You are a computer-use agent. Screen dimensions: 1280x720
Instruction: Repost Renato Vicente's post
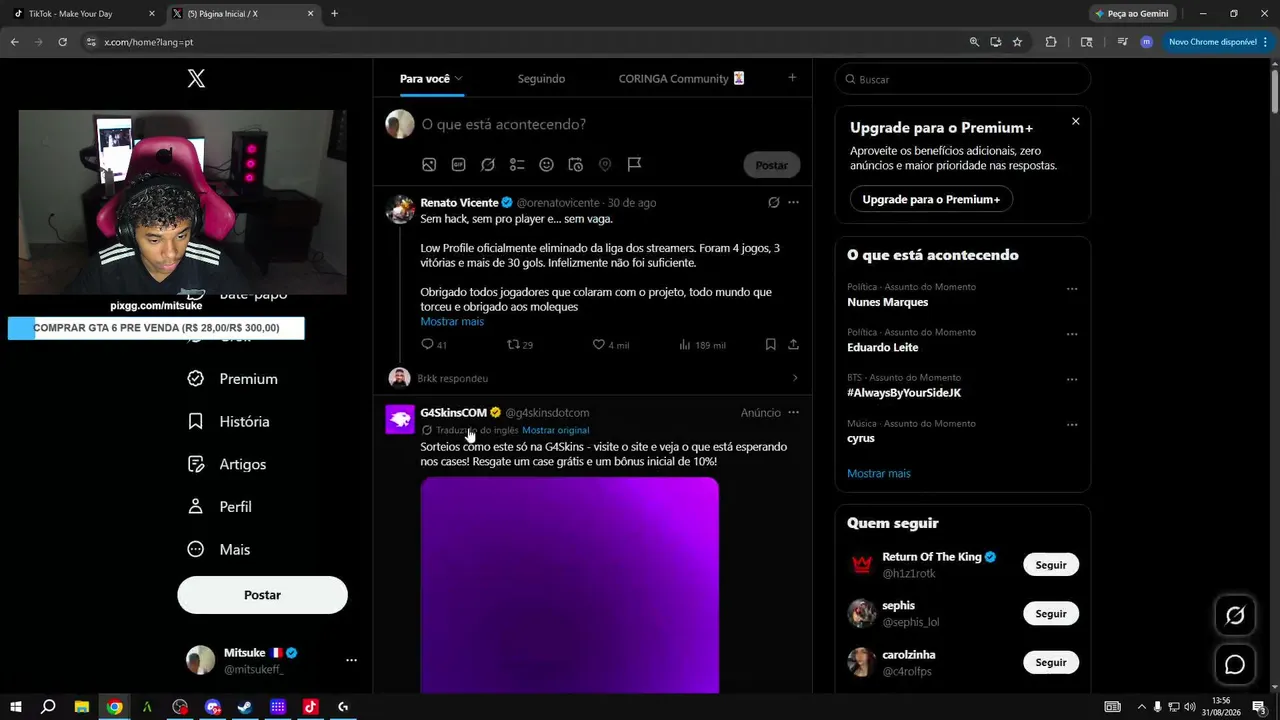[x=520, y=345]
